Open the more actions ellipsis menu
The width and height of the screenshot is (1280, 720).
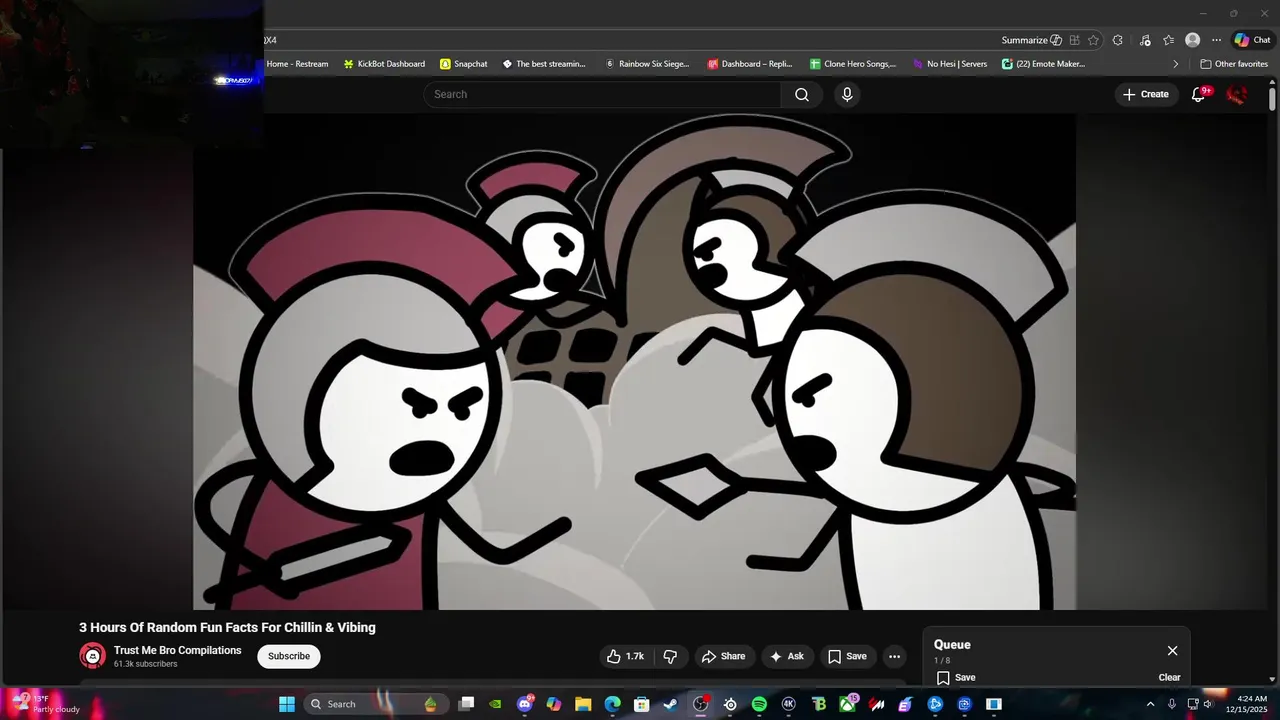[x=895, y=656]
